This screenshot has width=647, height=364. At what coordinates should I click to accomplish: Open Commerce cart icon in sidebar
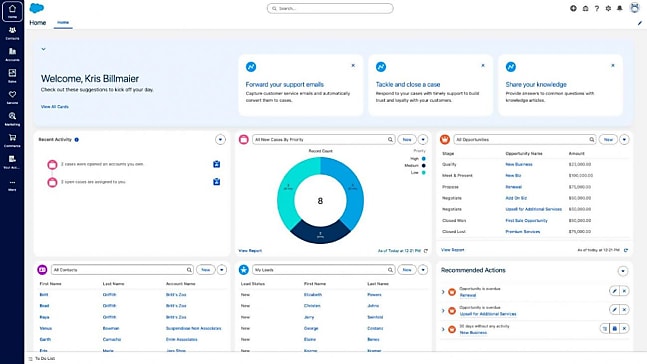(12, 140)
